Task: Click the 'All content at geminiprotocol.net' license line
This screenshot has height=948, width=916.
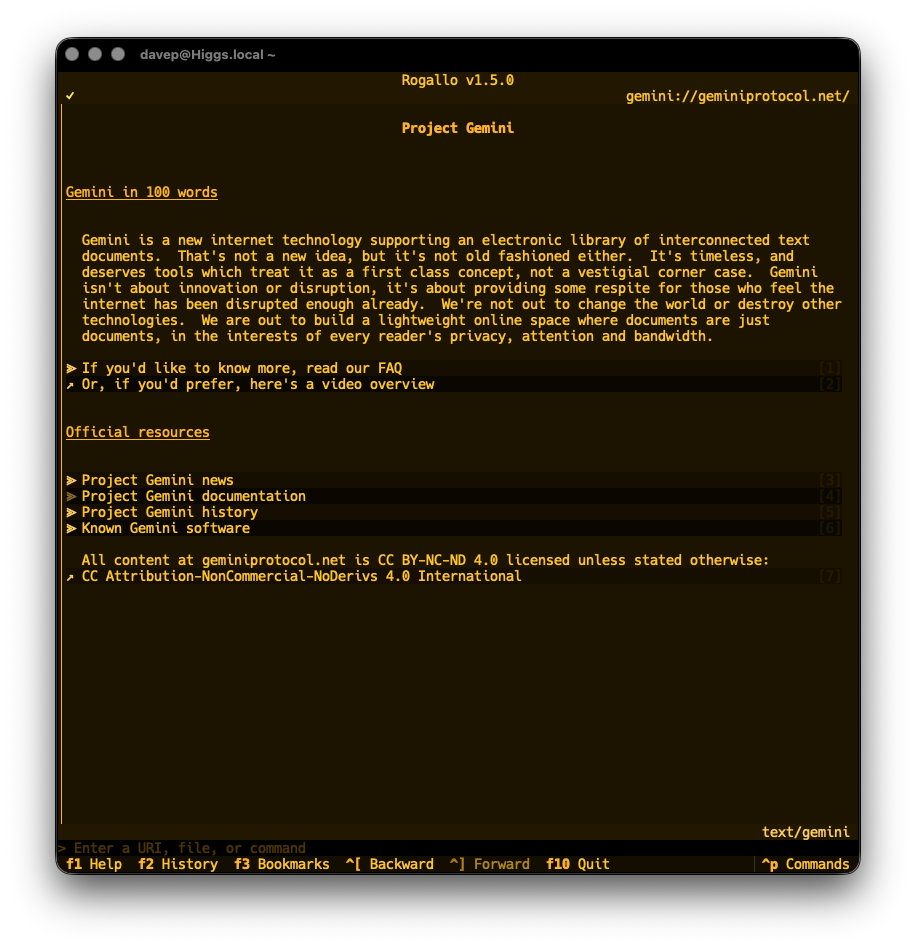Action: [425, 560]
